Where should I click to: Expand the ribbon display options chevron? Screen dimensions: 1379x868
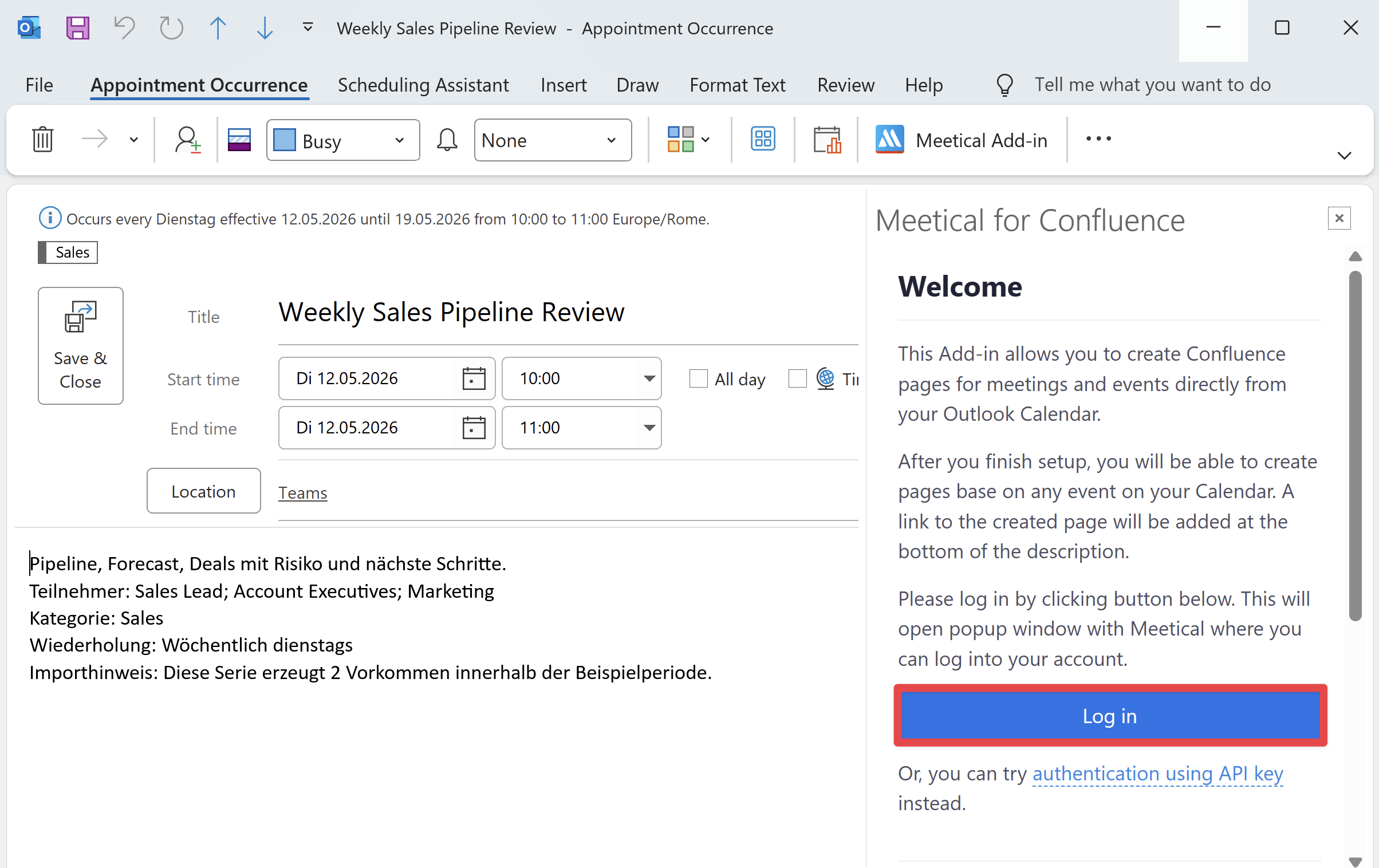[x=1344, y=156]
